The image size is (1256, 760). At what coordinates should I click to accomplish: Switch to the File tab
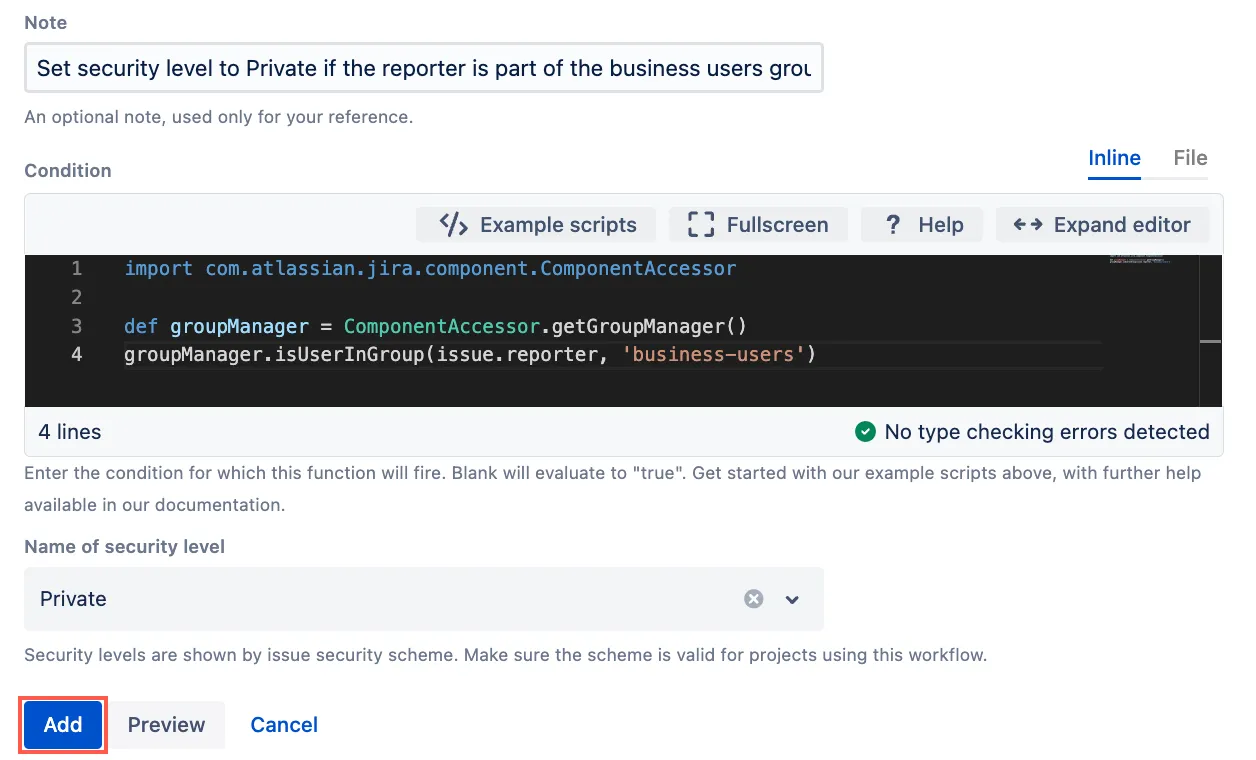click(1190, 158)
